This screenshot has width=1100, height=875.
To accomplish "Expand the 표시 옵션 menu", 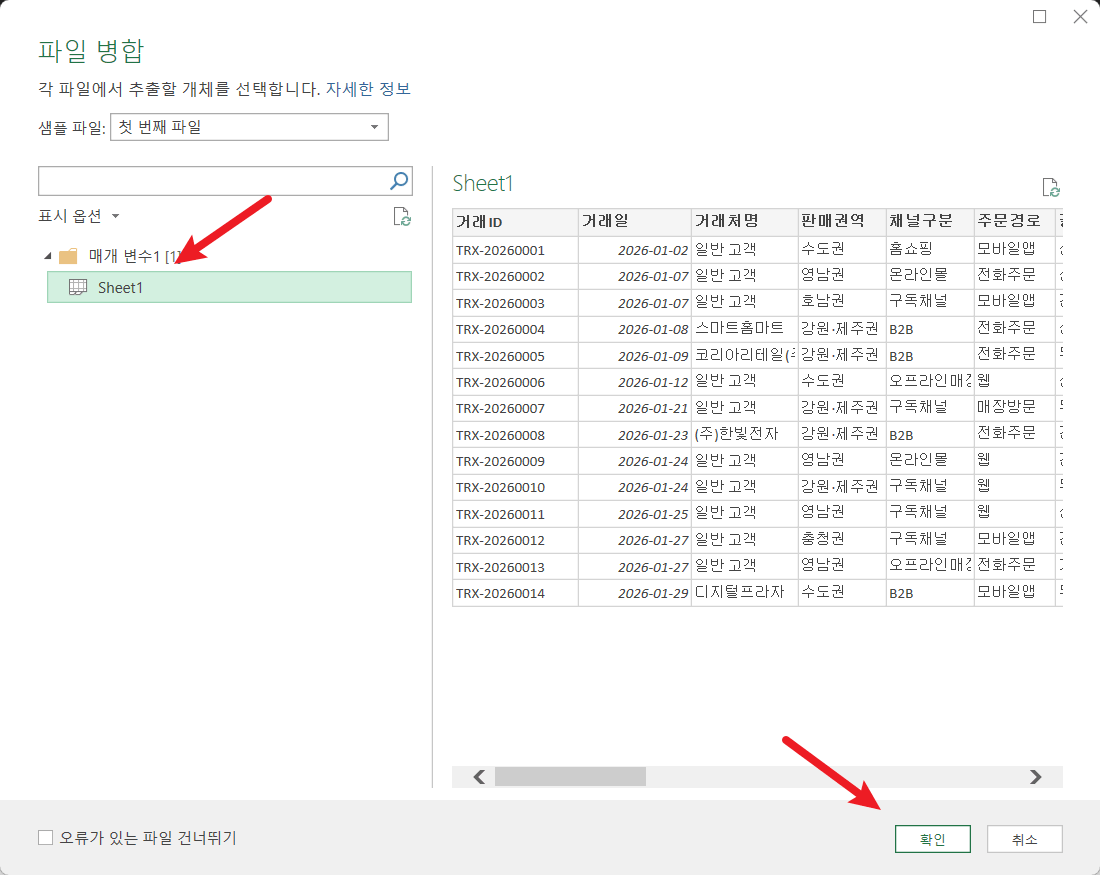I will tap(79, 216).
